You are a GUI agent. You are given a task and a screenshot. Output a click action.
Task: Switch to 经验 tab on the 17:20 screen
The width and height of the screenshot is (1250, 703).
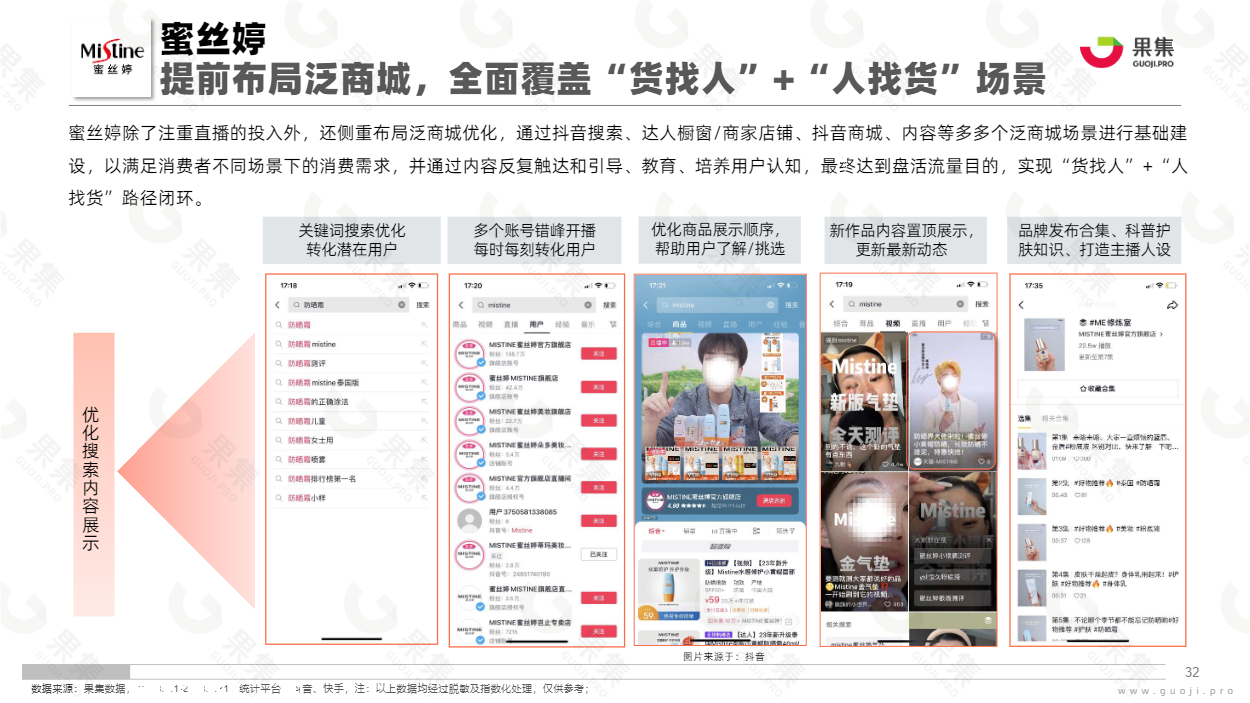point(563,325)
